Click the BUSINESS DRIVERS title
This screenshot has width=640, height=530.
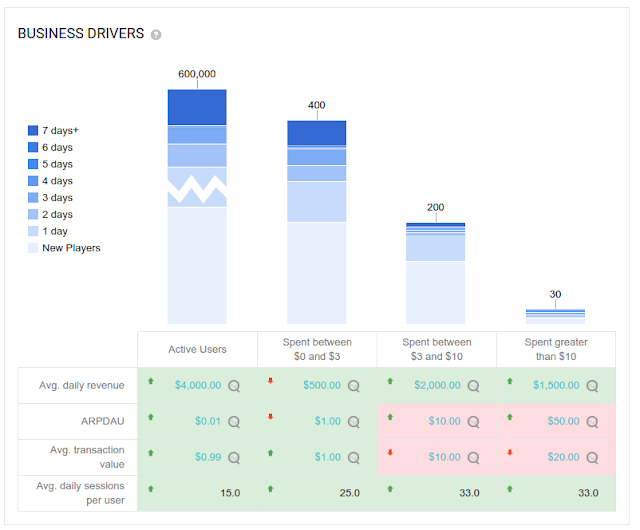tap(81, 33)
